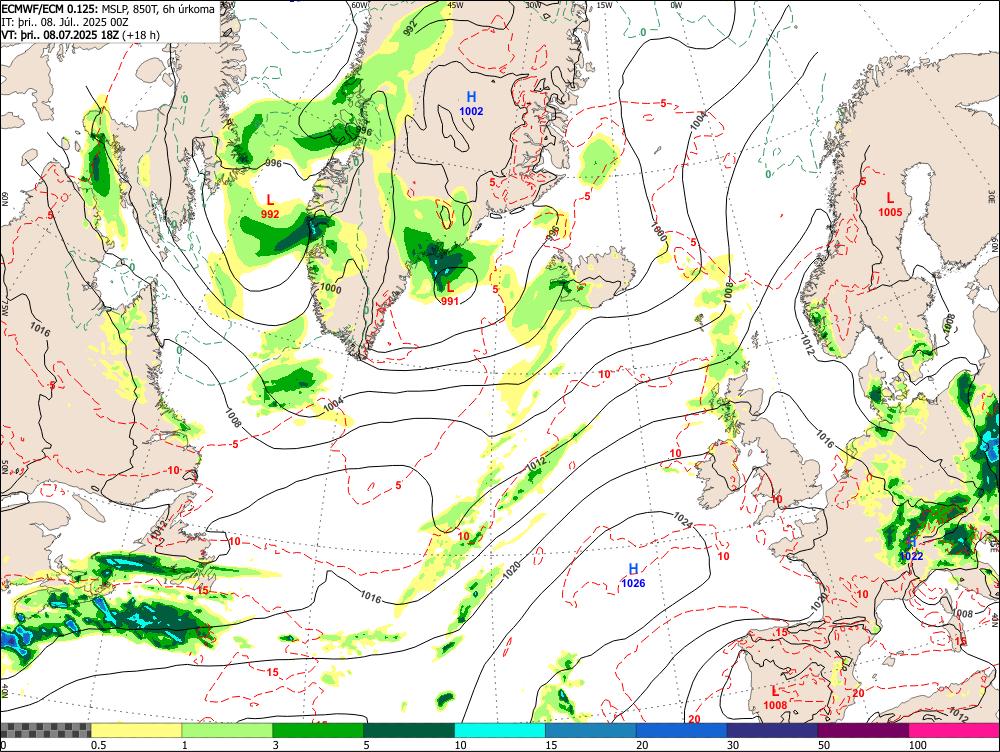Pick the pink above-100 legend swatch
Image resolution: width=1000 pixels, height=752 pixels.
coord(954,730)
